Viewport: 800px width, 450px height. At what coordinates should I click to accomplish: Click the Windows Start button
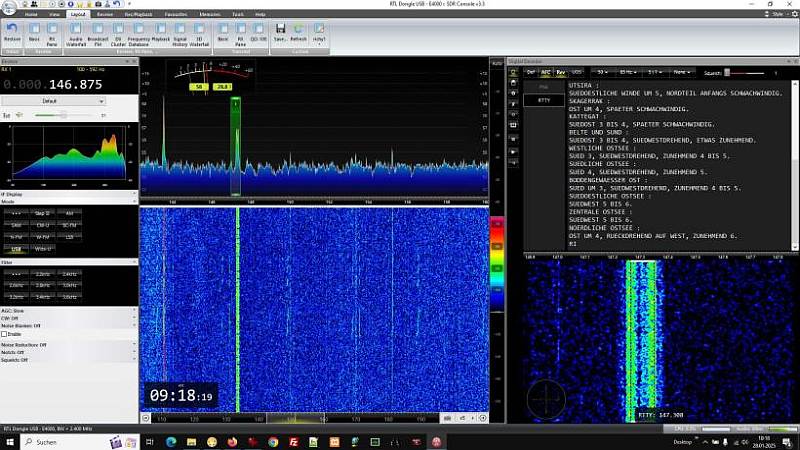tap(9, 442)
